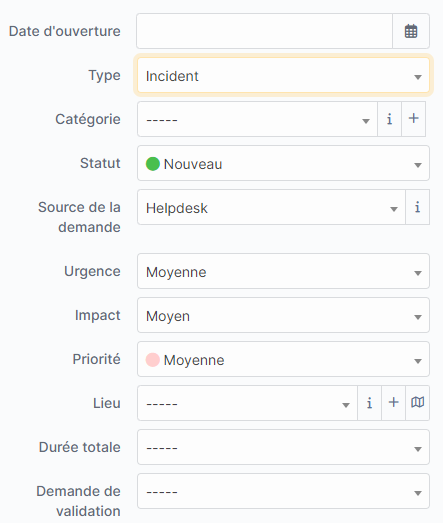The height and width of the screenshot is (523, 443).
Task: Expand the Durée totale dropdown
Action: point(283,447)
